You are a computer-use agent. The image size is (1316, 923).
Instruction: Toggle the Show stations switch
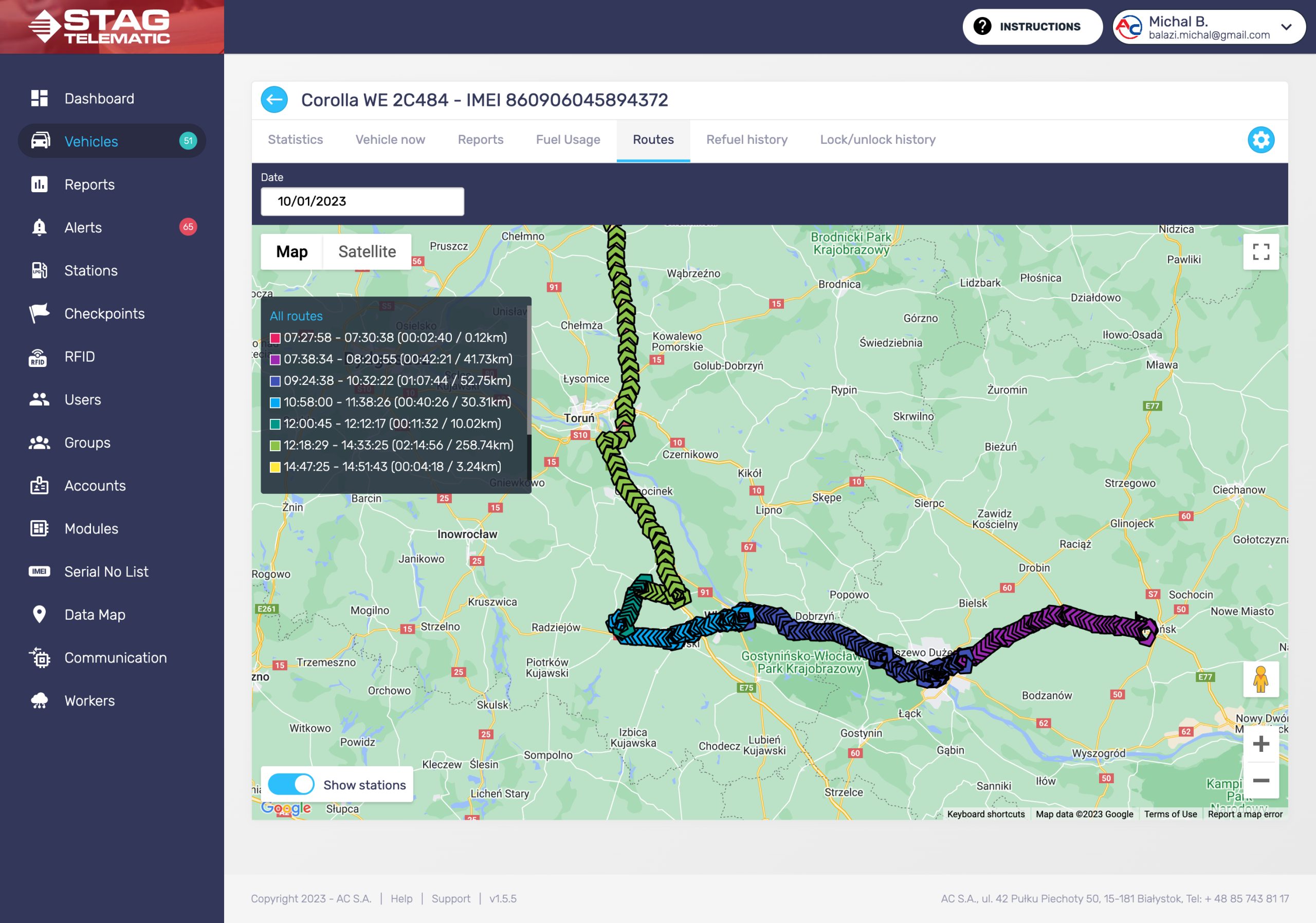[291, 784]
